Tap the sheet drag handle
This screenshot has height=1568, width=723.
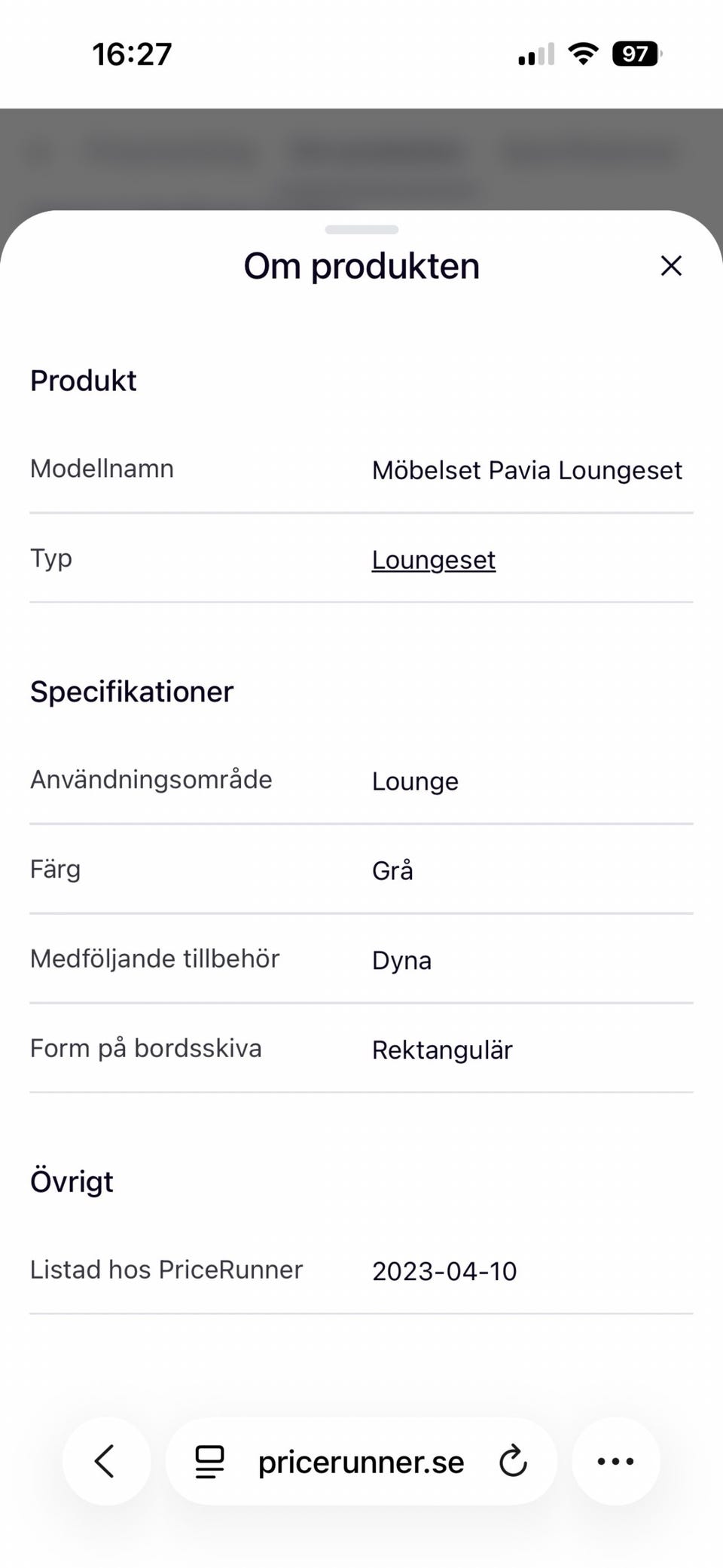coord(361,229)
